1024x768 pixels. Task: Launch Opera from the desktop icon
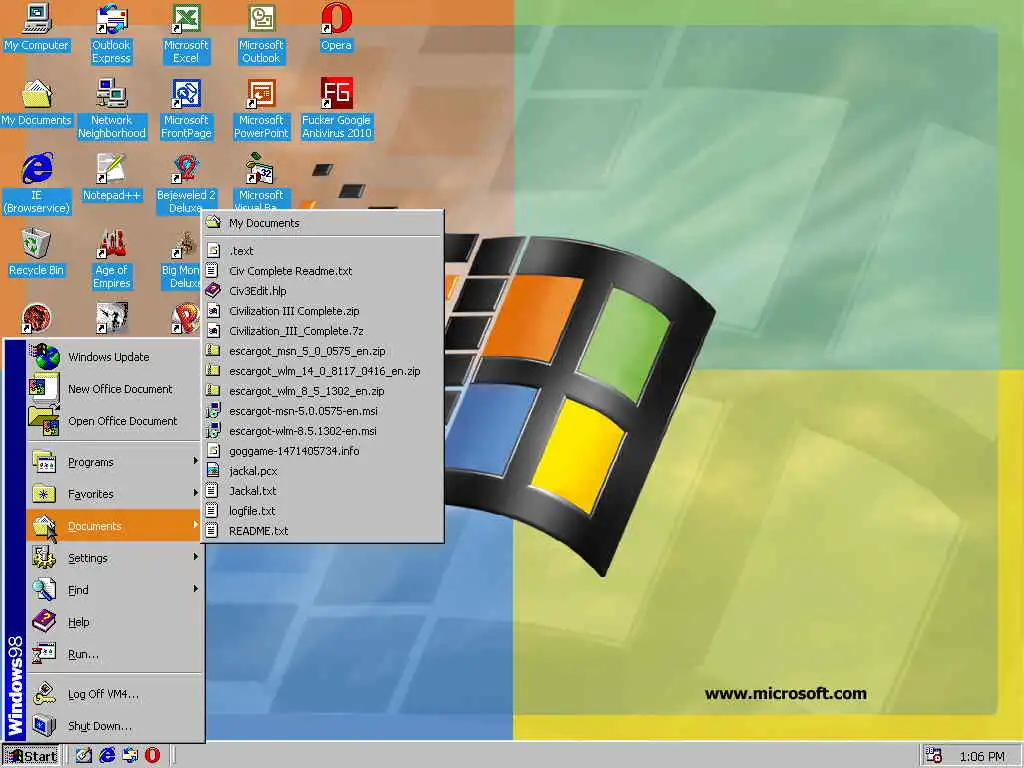coord(336,28)
